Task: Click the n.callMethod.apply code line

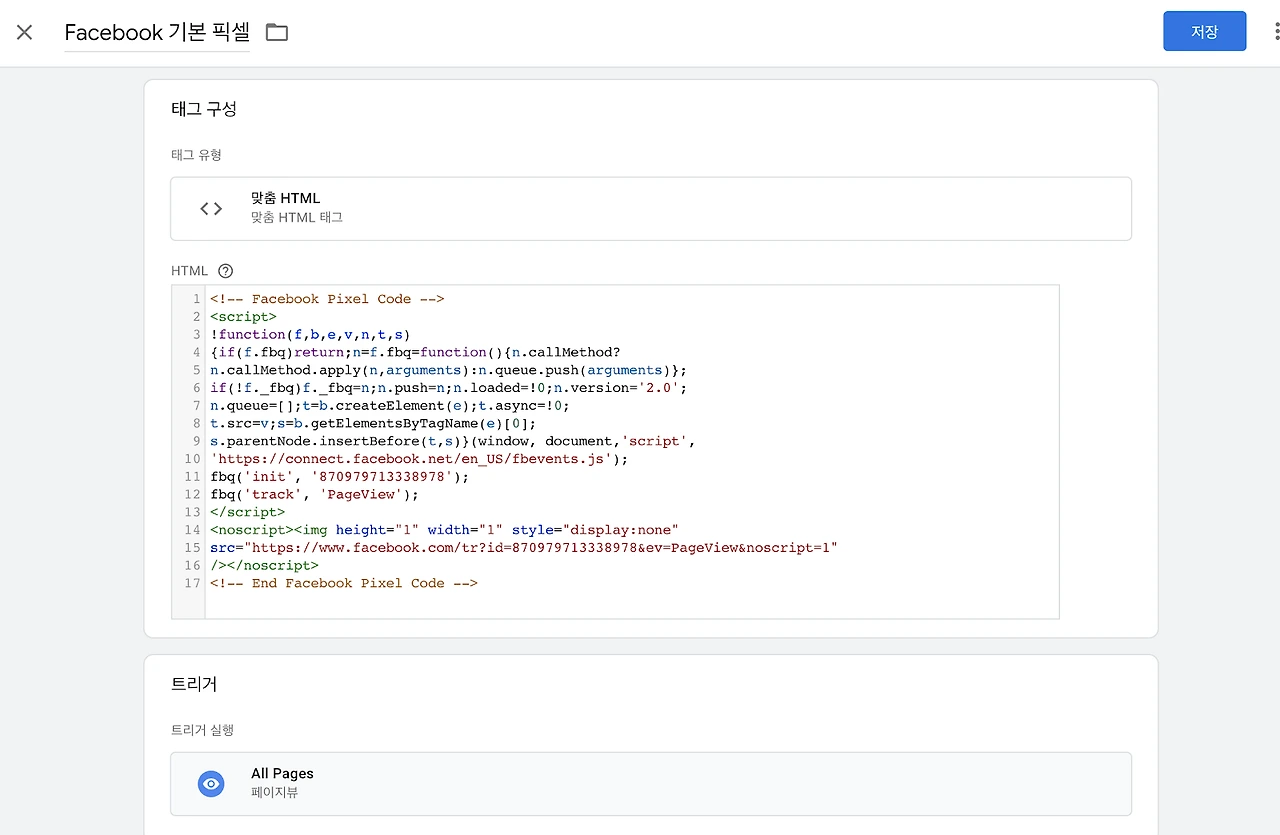Action: point(448,370)
